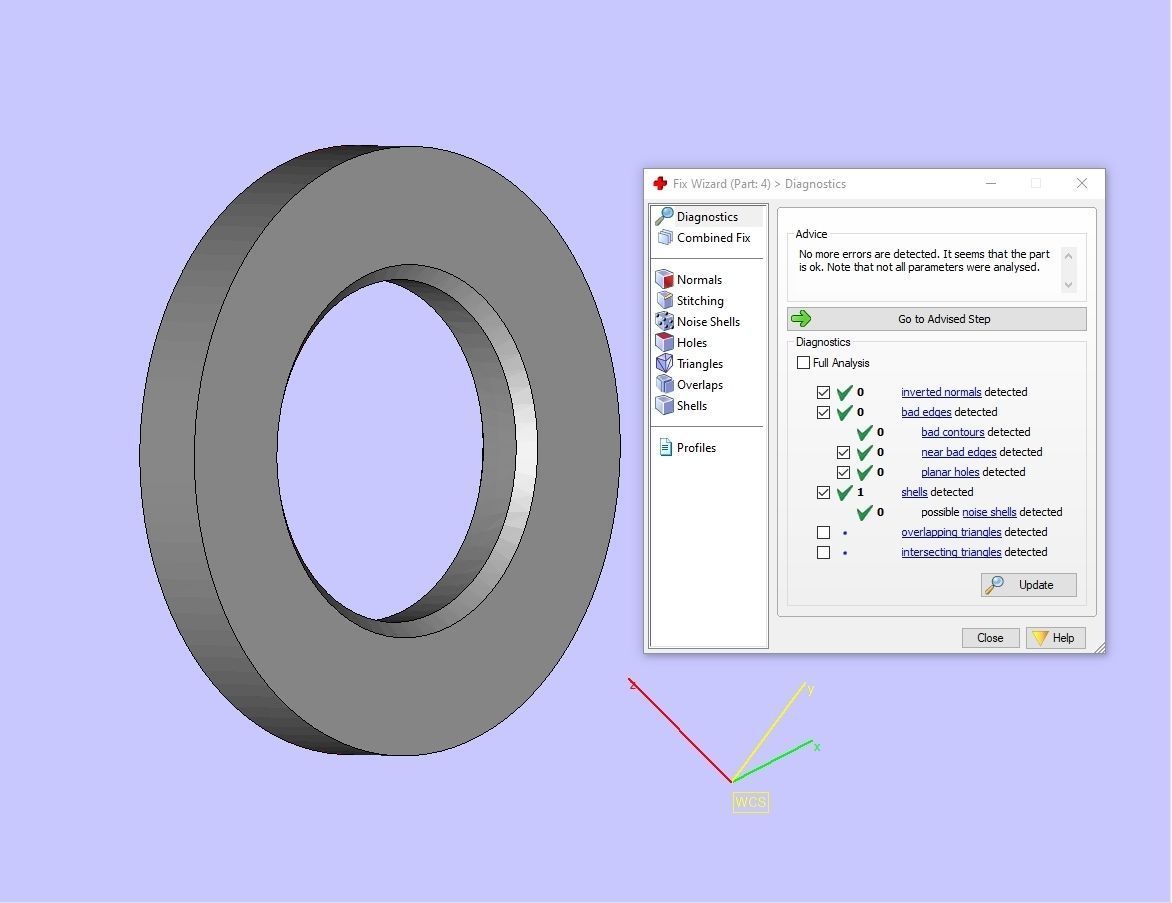The width and height of the screenshot is (1172, 903).
Task: Click the green arrow on Go to Advised Step
Action: click(x=801, y=318)
